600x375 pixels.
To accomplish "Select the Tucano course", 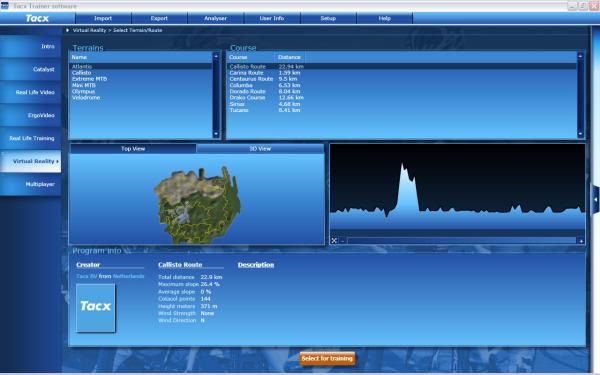I will pos(239,110).
